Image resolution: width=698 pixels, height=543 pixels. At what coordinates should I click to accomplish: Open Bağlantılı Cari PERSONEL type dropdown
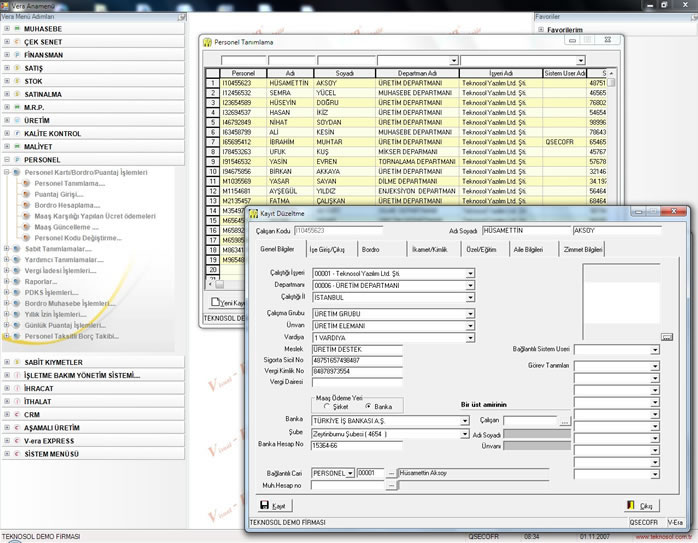(350, 474)
